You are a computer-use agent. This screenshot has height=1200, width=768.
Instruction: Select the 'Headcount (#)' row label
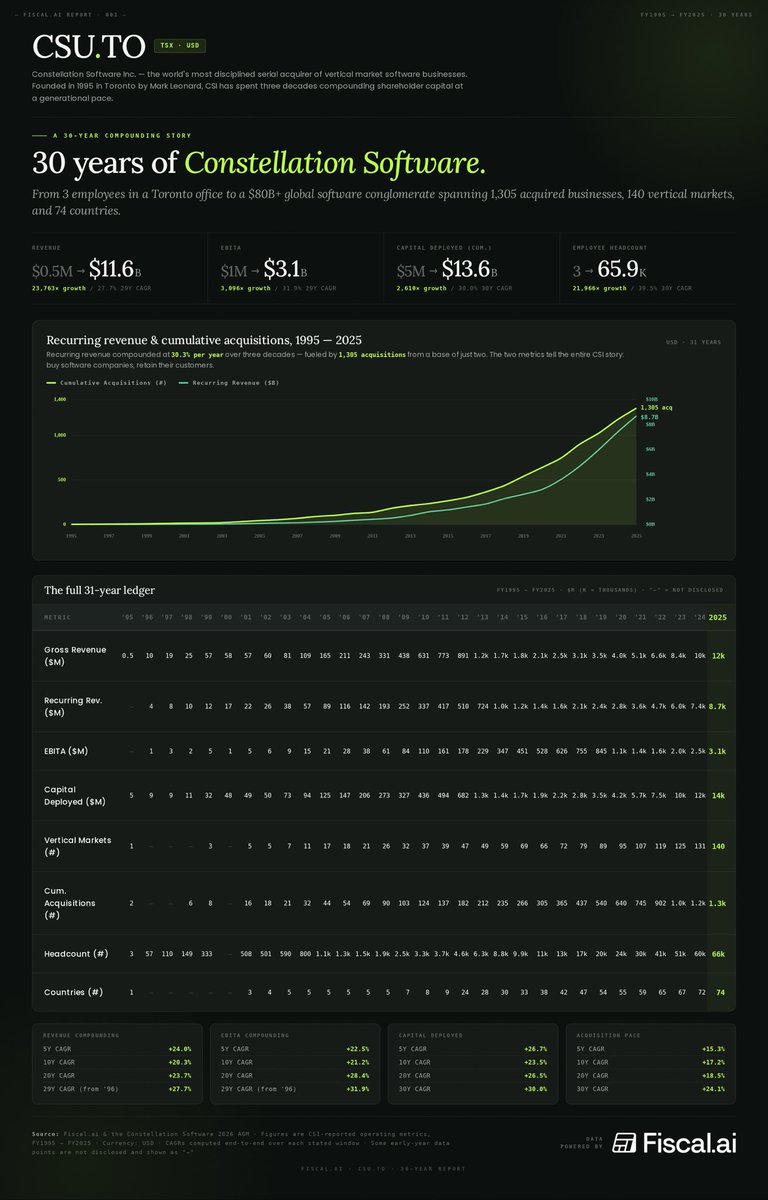pyautogui.click(x=76, y=953)
